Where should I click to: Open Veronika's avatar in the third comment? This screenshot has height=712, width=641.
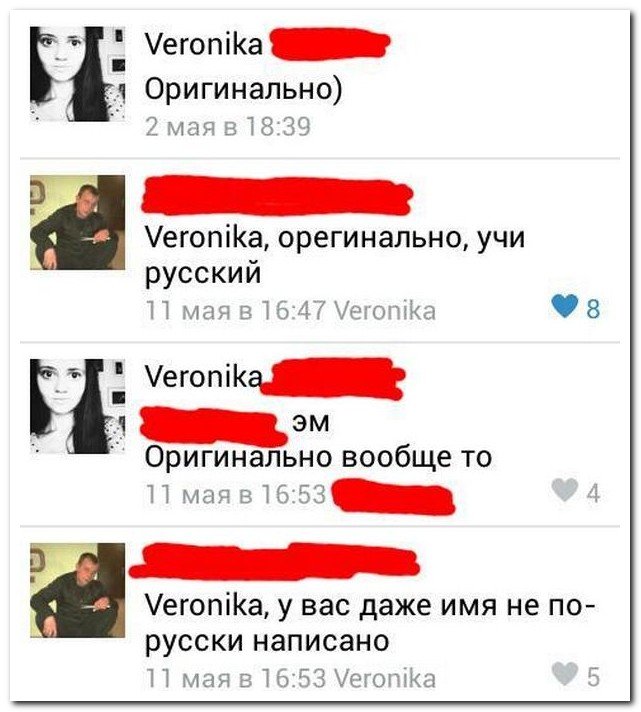[x=78, y=406]
